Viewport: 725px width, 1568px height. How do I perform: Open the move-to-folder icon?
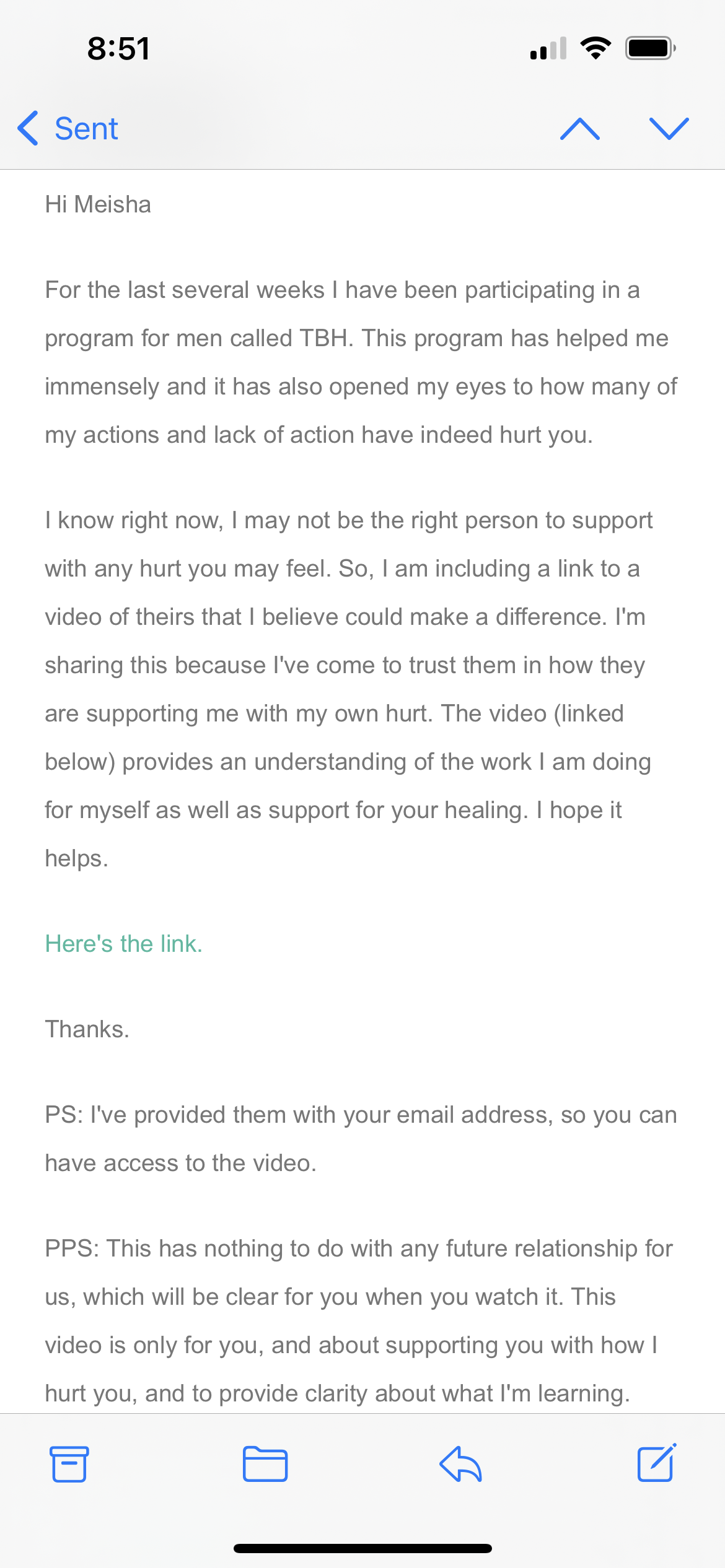click(265, 1464)
